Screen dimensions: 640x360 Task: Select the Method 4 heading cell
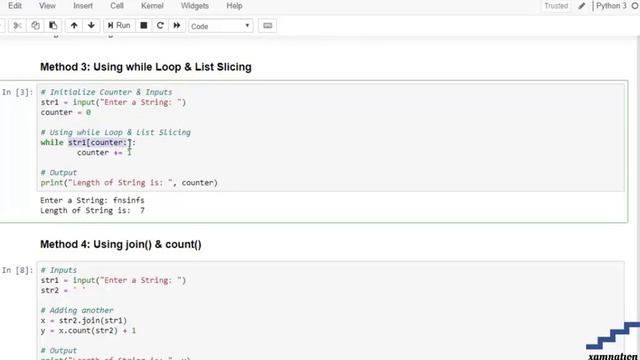(x=121, y=244)
